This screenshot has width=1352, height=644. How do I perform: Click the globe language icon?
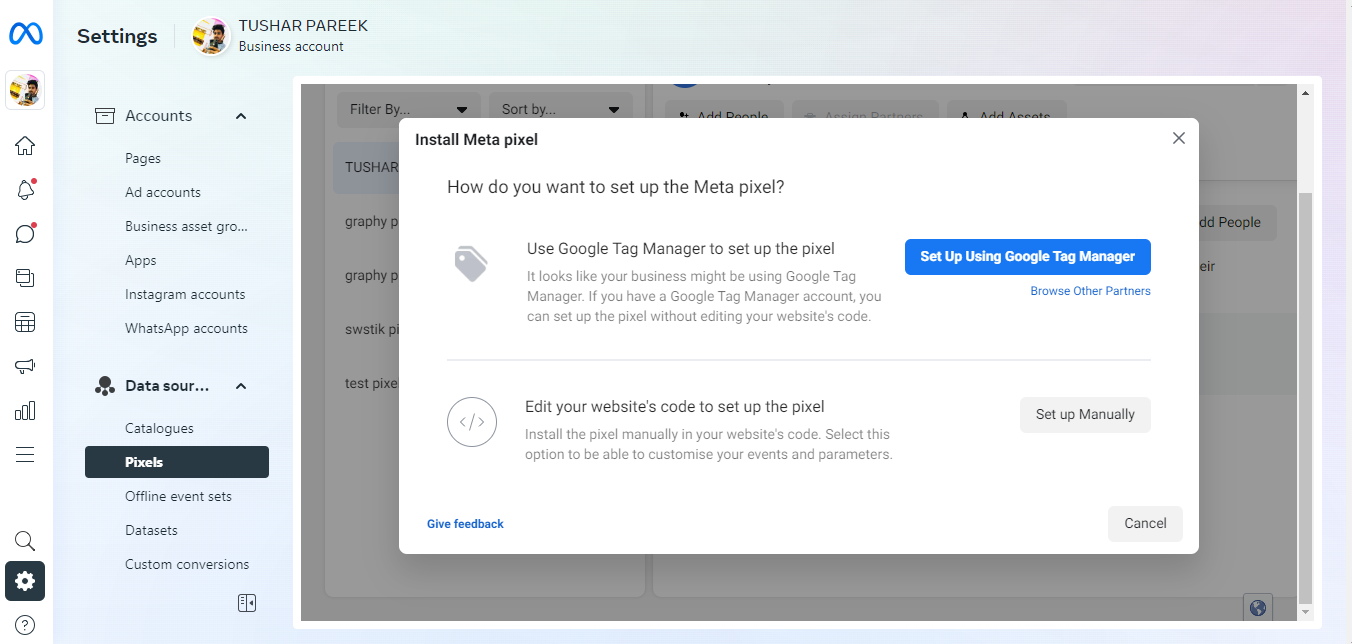[1257, 606]
